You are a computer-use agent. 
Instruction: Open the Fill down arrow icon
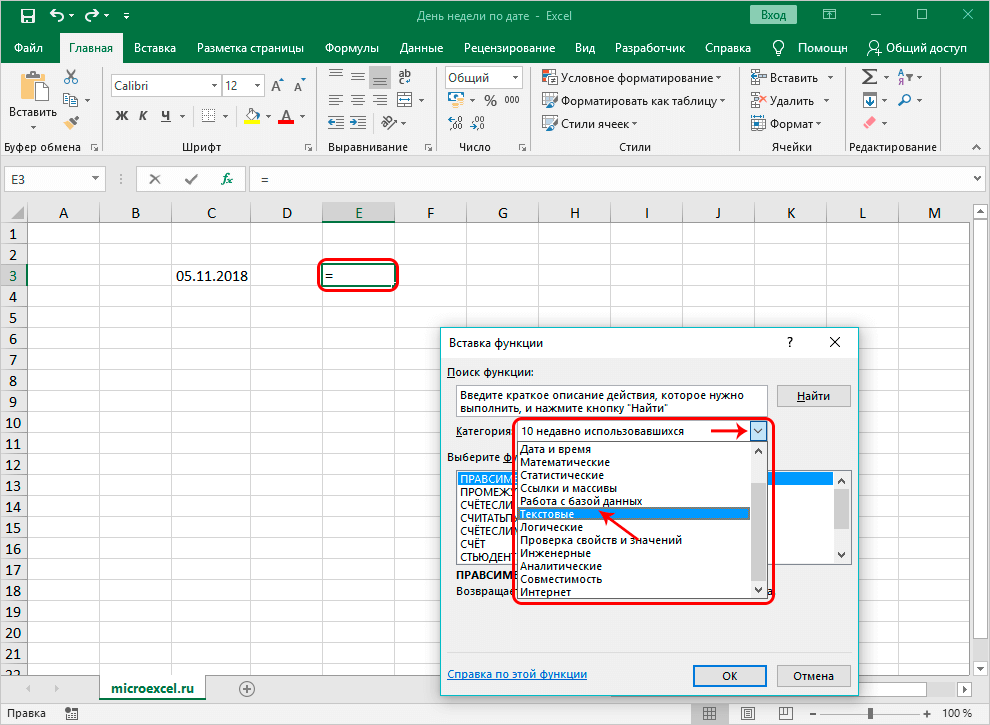coord(870,100)
